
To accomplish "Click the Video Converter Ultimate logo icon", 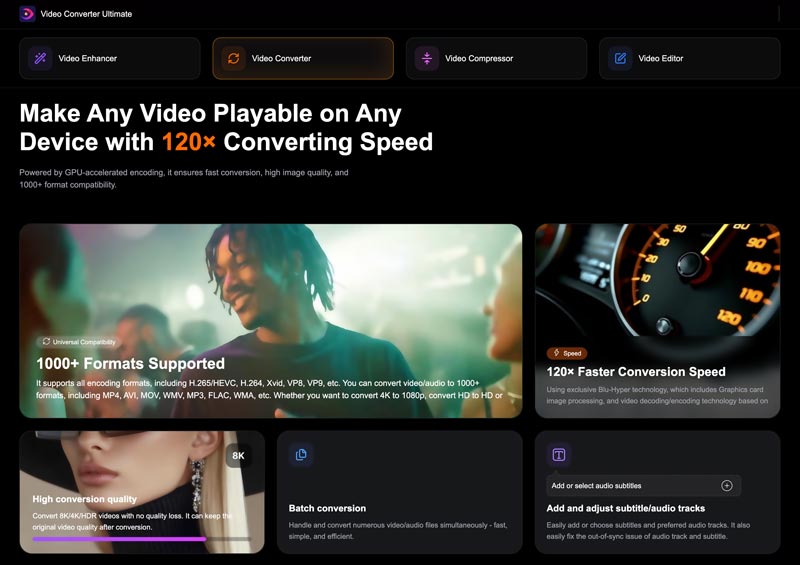I will pos(27,14).
